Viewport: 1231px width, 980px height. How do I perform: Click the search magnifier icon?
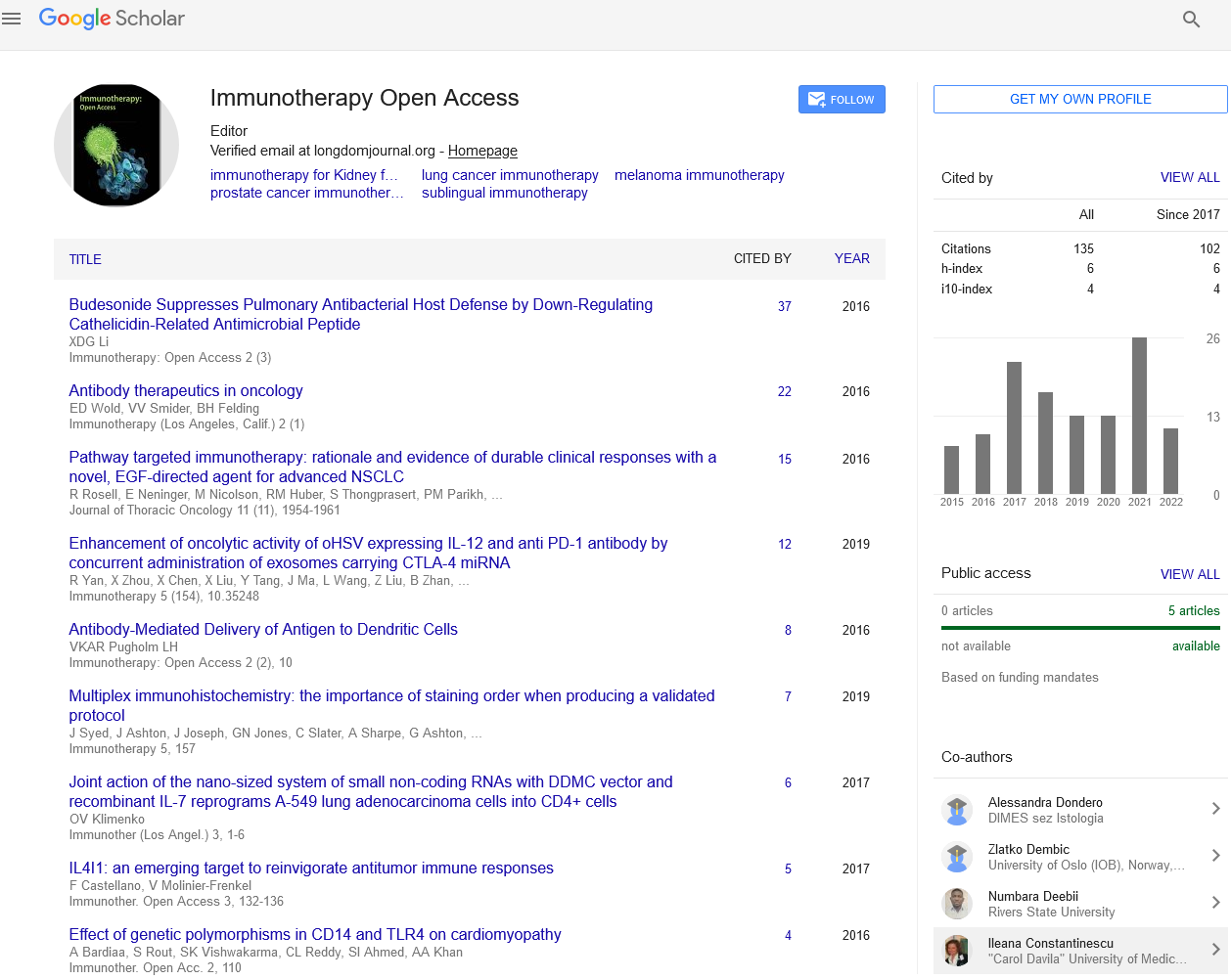pyautogui.click(x=1191, y=20)
